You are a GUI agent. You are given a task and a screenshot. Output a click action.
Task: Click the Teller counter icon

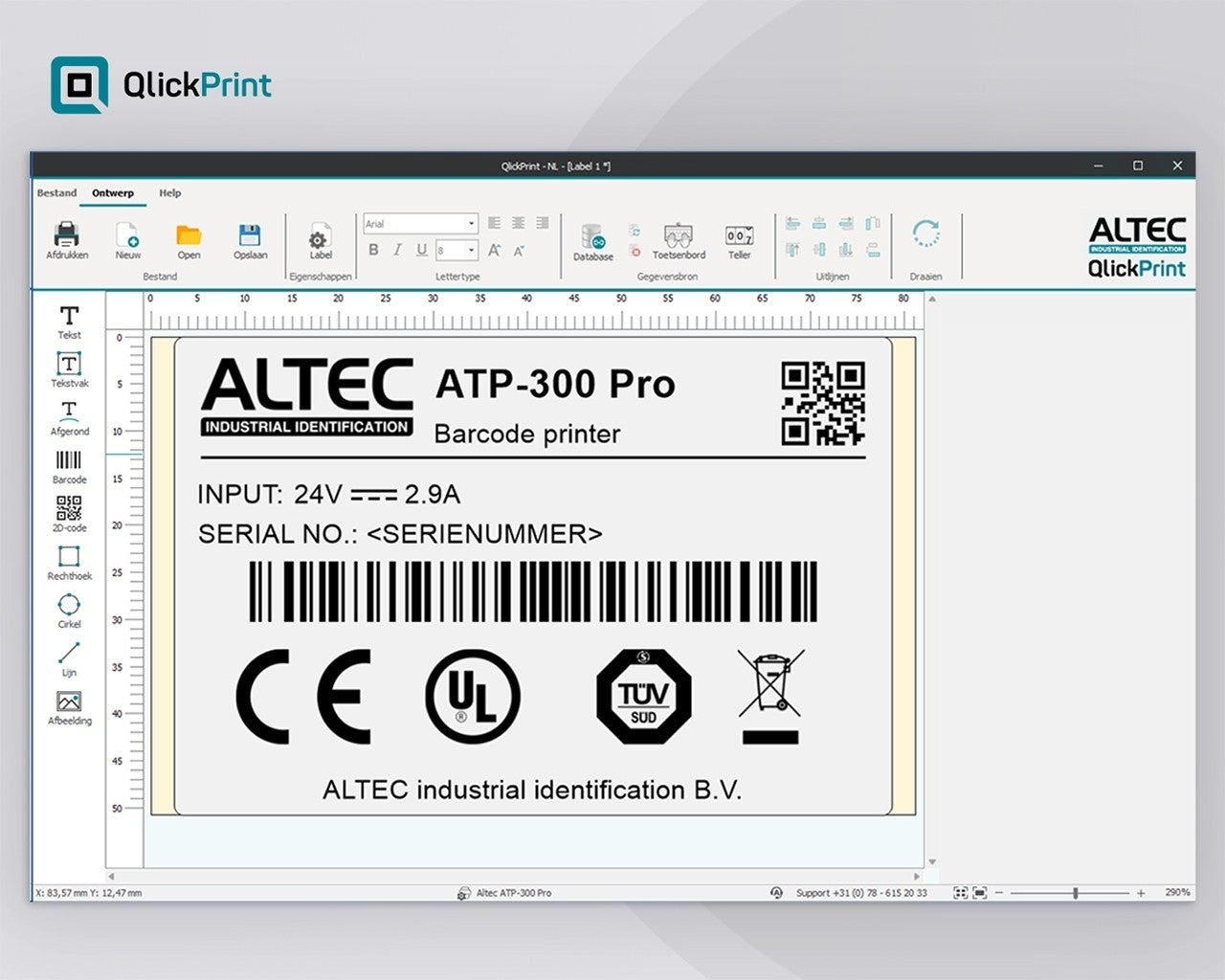(x=739, y=241)
